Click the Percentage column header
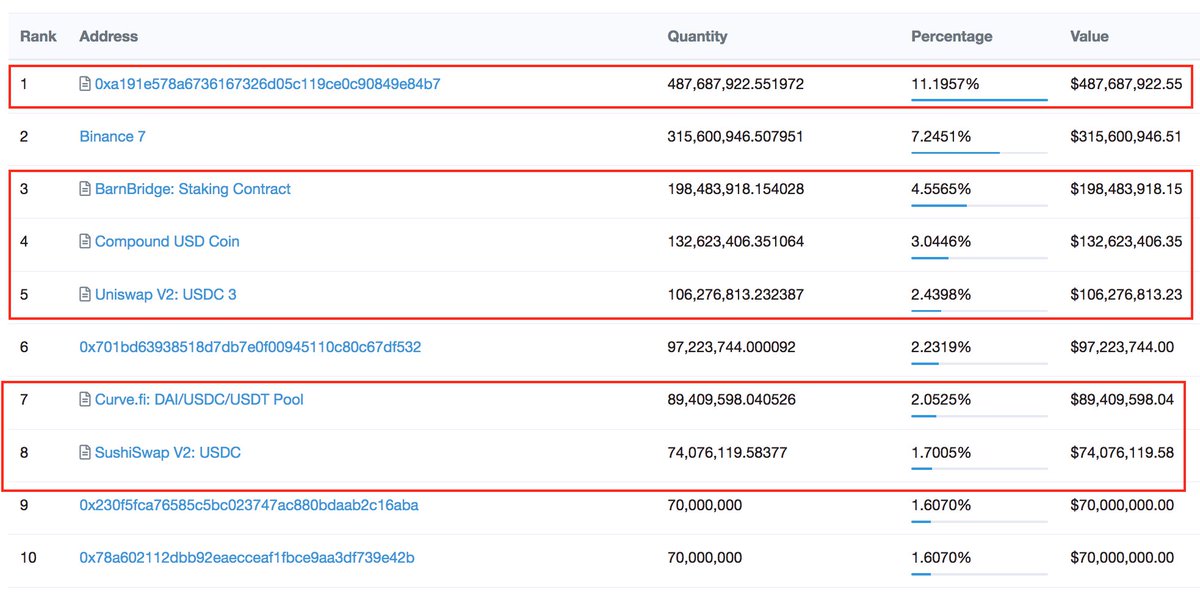 (952, 36)
